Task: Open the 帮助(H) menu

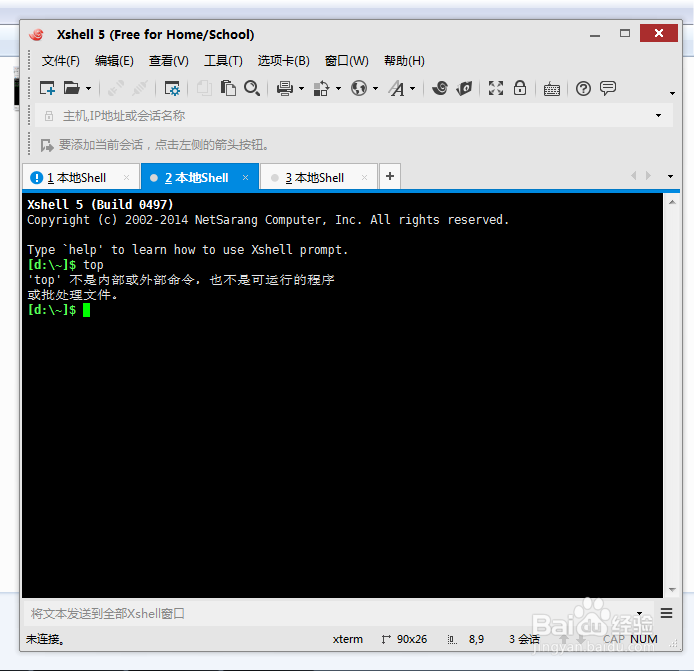Action: pyautogui.click(x=404, y=61)
